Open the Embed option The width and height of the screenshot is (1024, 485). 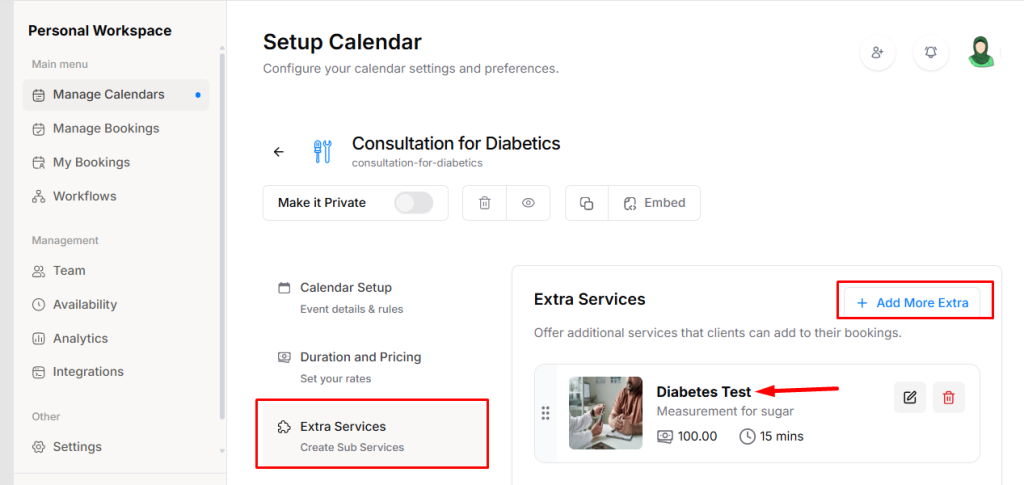click(x=654, y=203)
